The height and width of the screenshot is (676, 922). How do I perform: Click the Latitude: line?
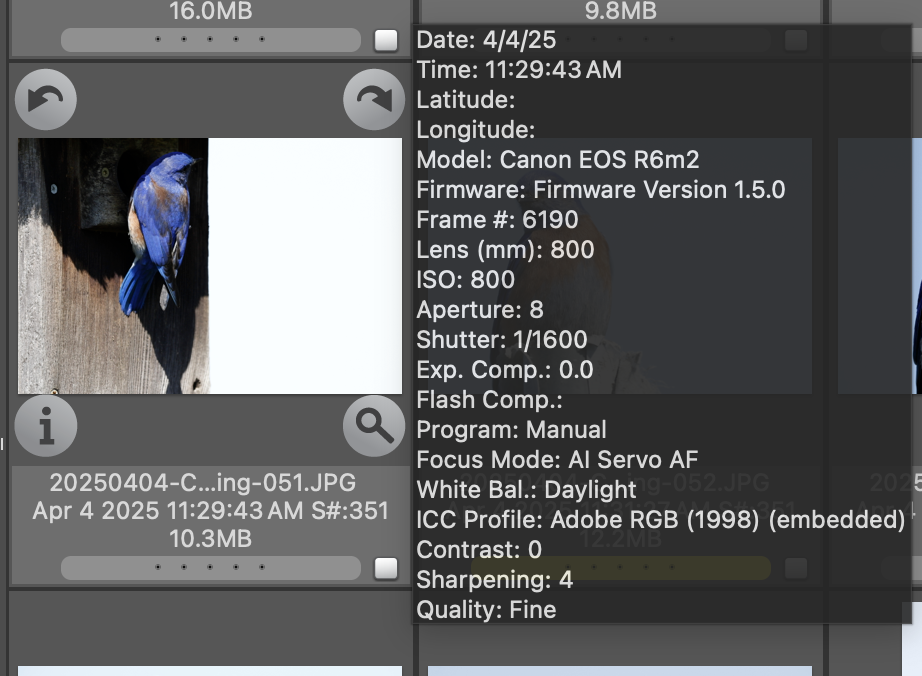pyautogui.click(x=466, y=100)
